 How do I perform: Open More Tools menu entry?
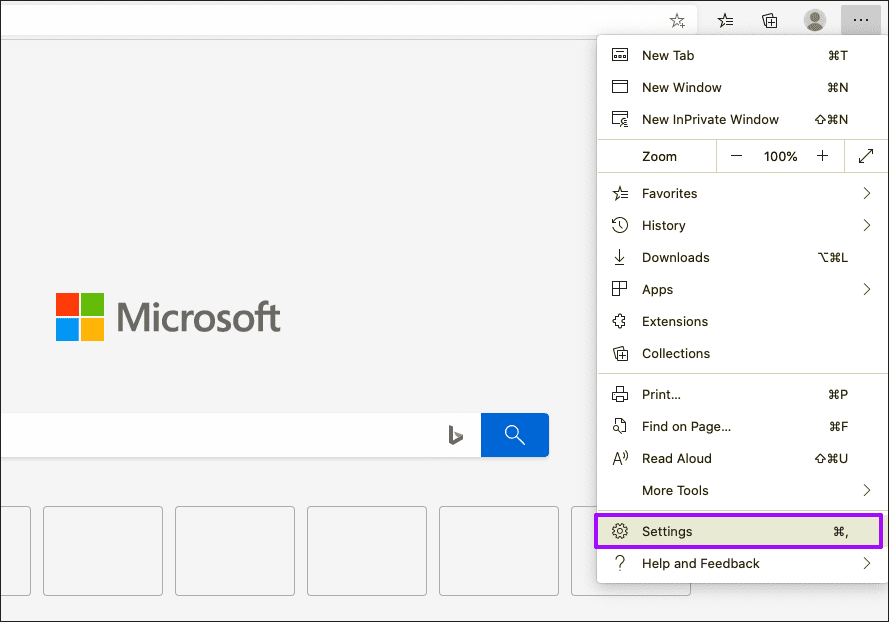tap(742, 490)
